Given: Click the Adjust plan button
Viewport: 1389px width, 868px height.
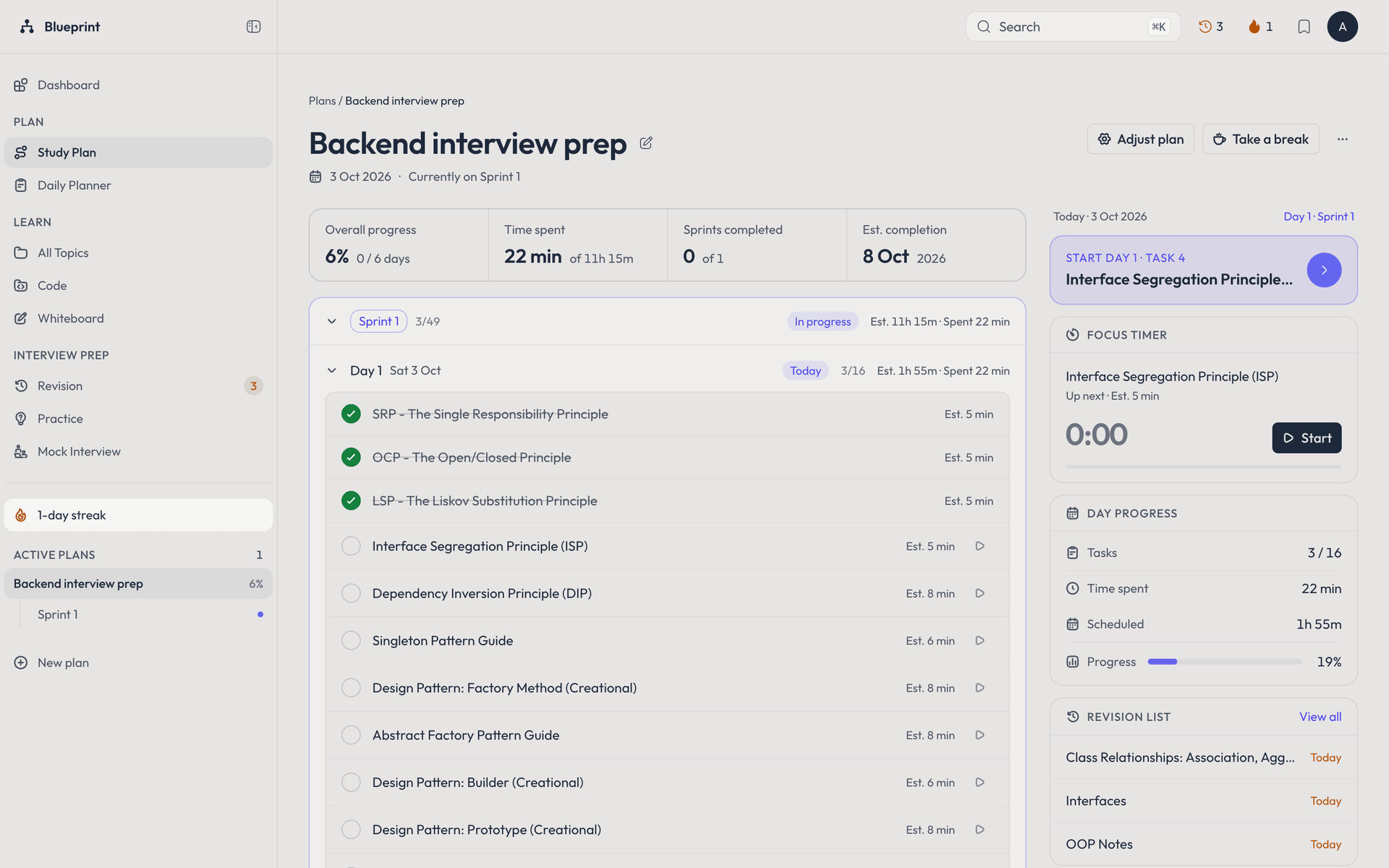Looking at the screenshot, I should 1140,139.
